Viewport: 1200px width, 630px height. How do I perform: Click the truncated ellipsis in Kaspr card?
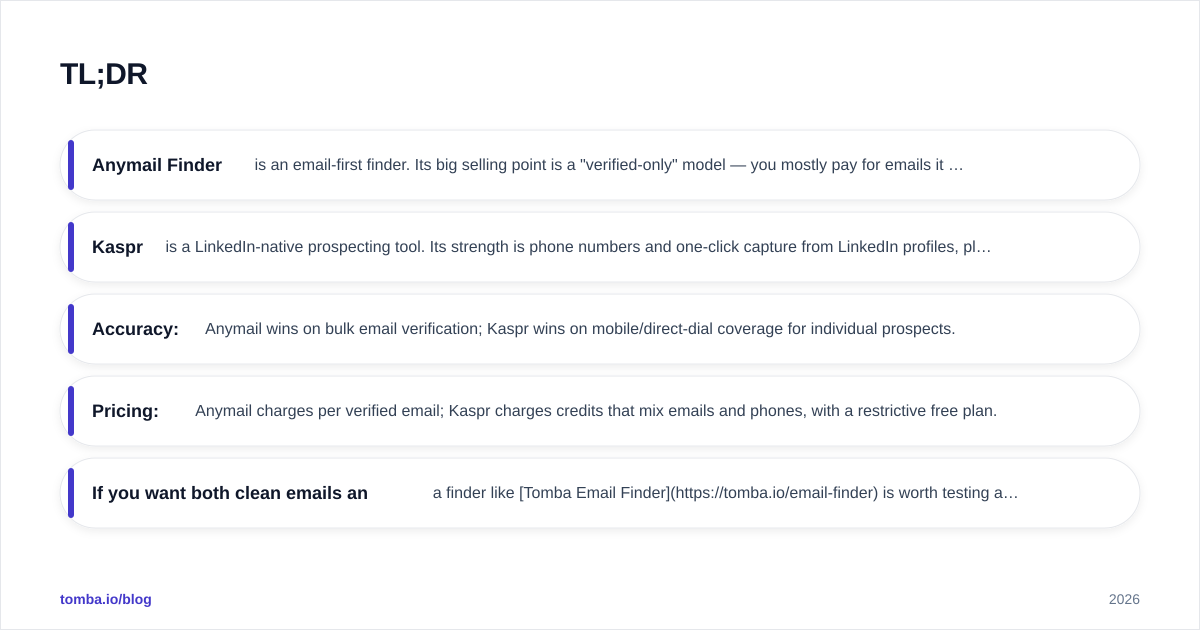pyautogui.click(x=984, y=247)
